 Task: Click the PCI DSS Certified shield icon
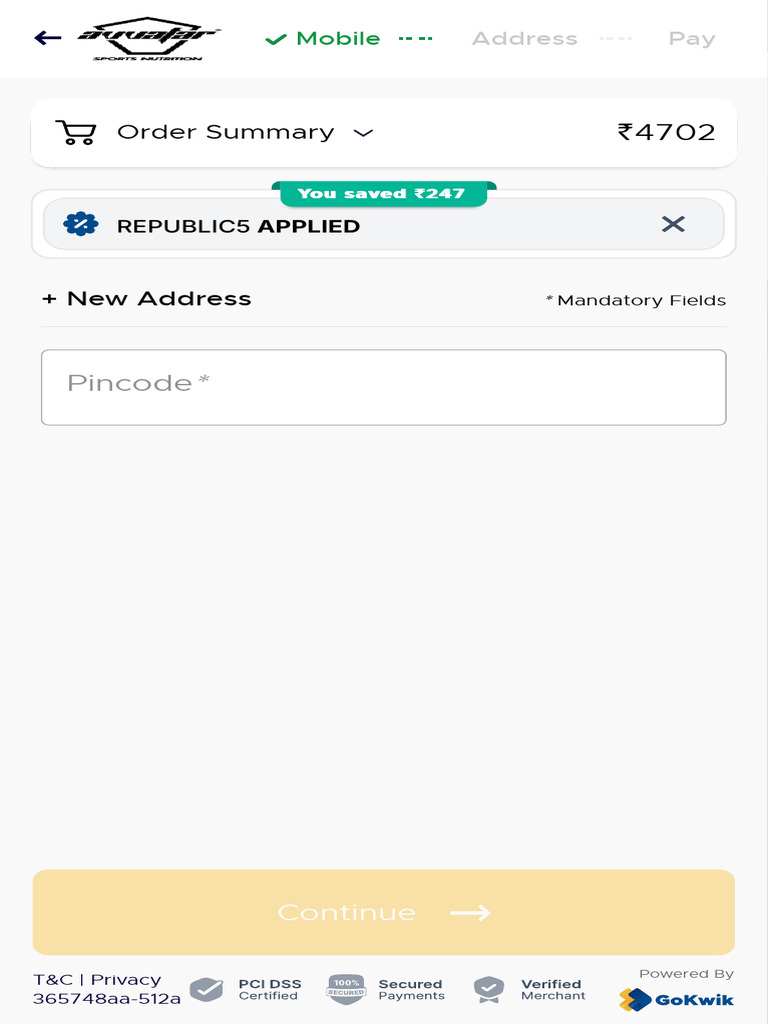pos(206,989)
